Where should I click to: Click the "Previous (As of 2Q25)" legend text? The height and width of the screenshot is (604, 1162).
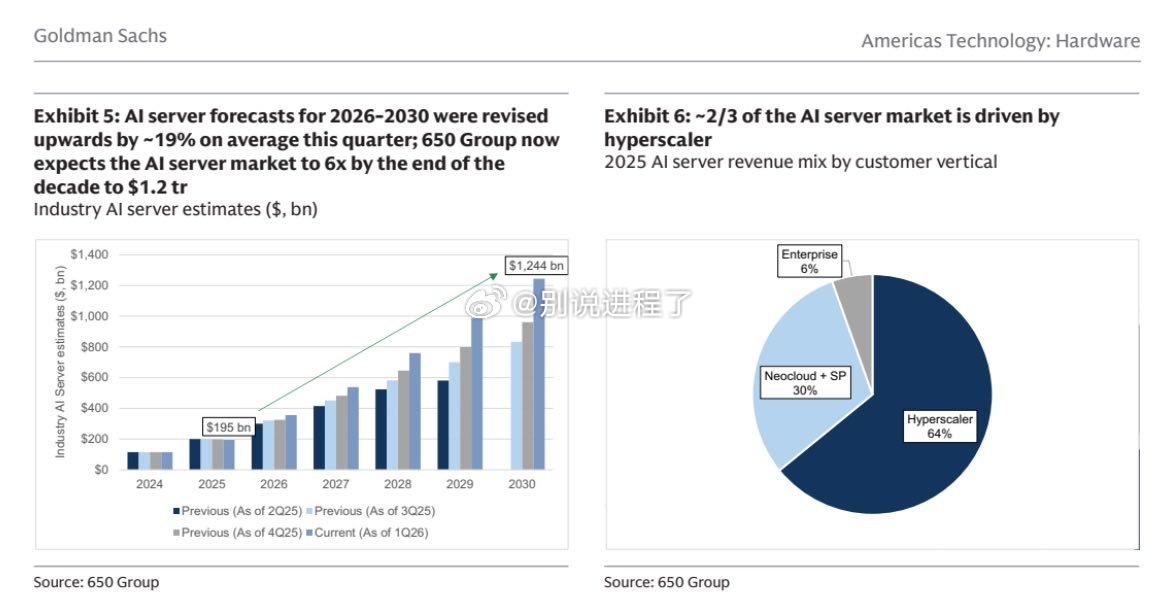[x=242, y=511]
